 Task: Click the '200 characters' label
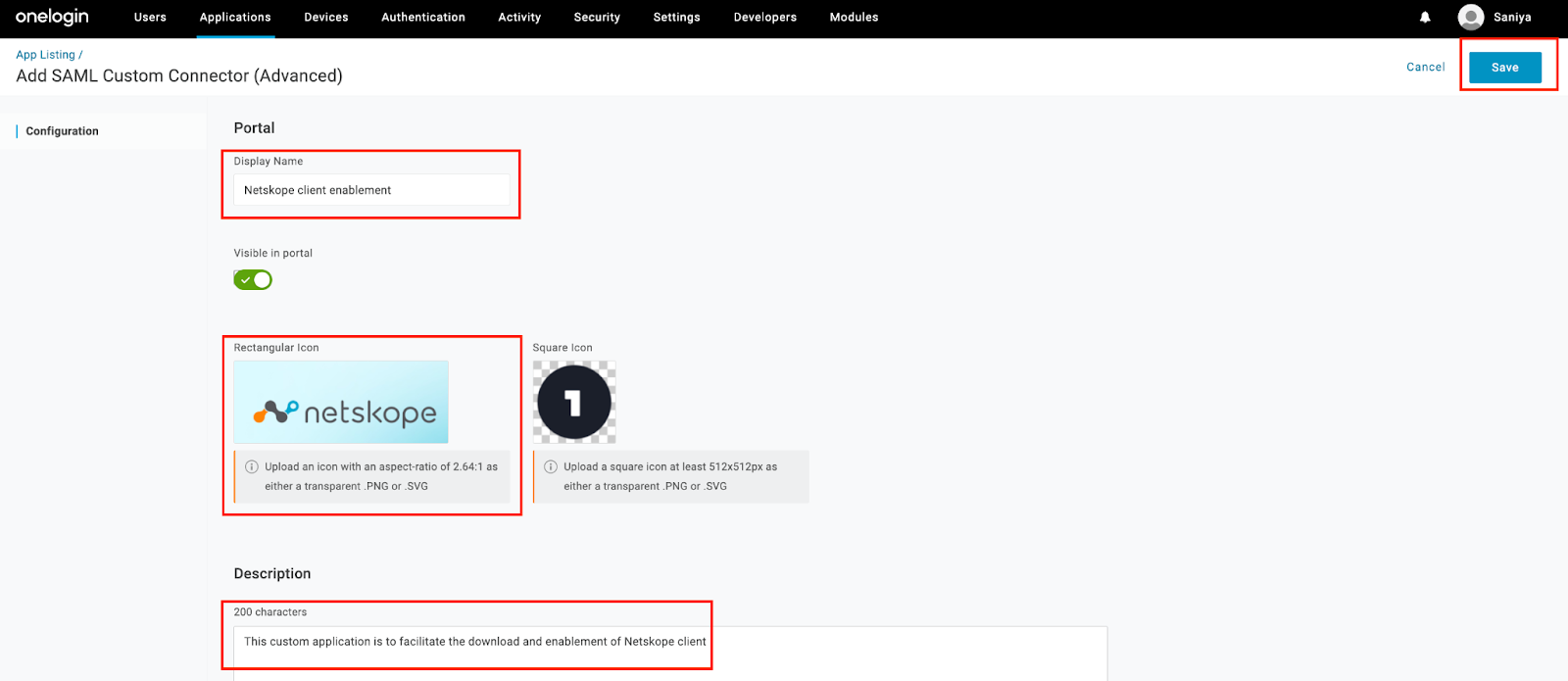click(x=270, y=612)
